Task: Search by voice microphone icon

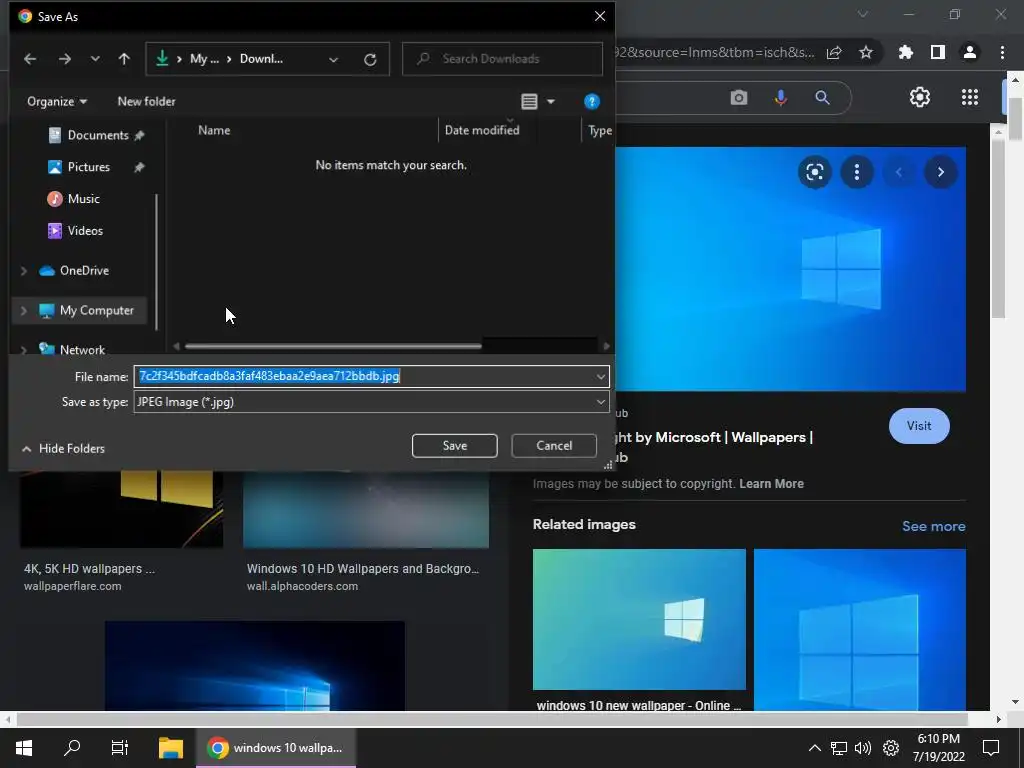Action: click(x=780, y=98)
